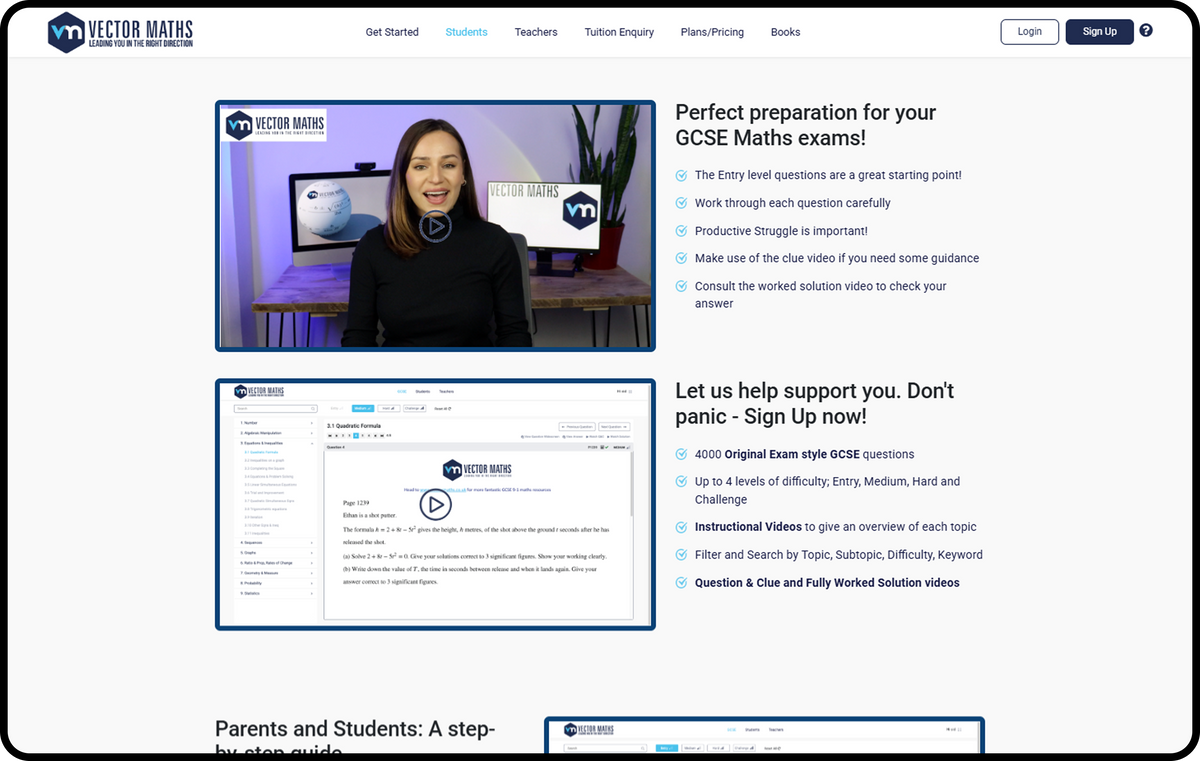Screen dimensions: 1200x761
Task: Click the "Let us help support you" heading
Action: (x=815, y=403)
